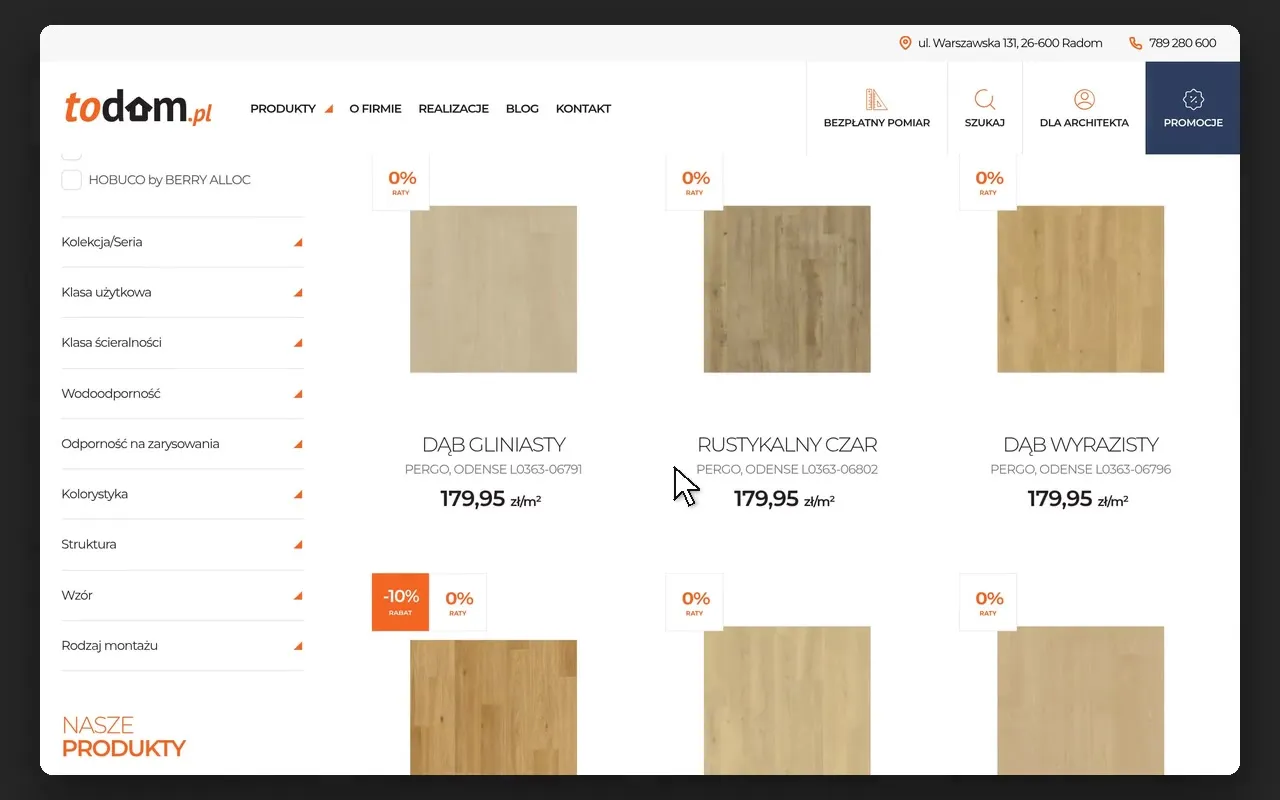Open the Bezpłatny pomiar ruler icon
Viewport: 1280px width, 800px height.
coord(876,99)
